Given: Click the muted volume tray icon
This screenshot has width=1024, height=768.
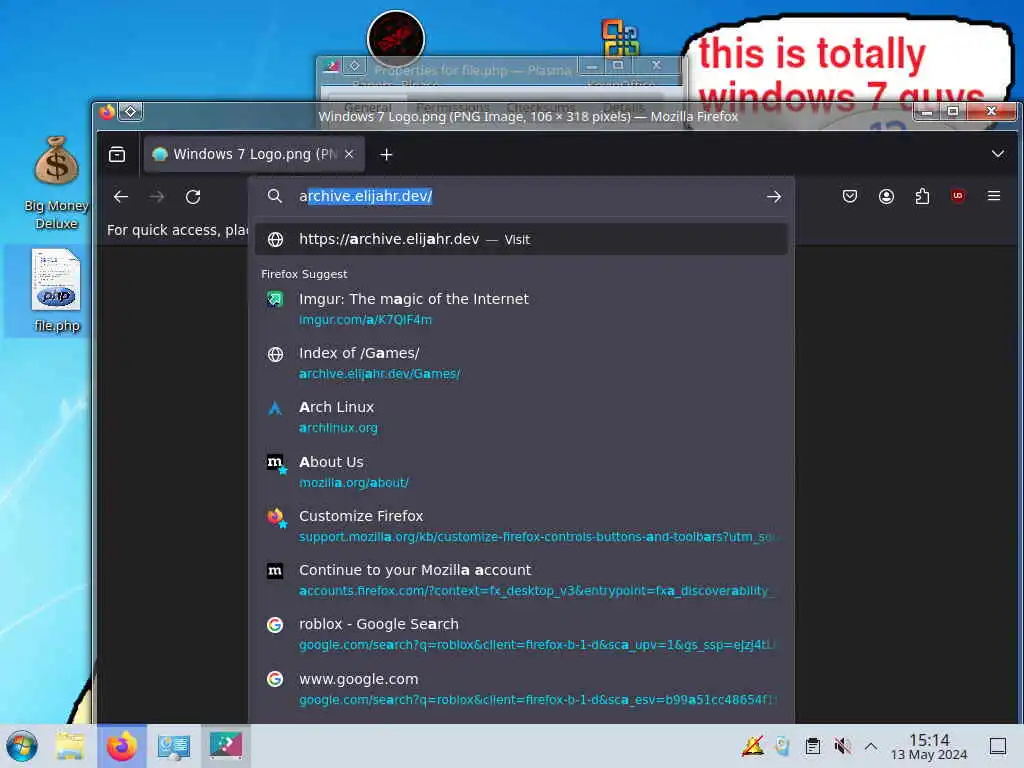Looking at the screenshot, I should click(x=842, y=746).
